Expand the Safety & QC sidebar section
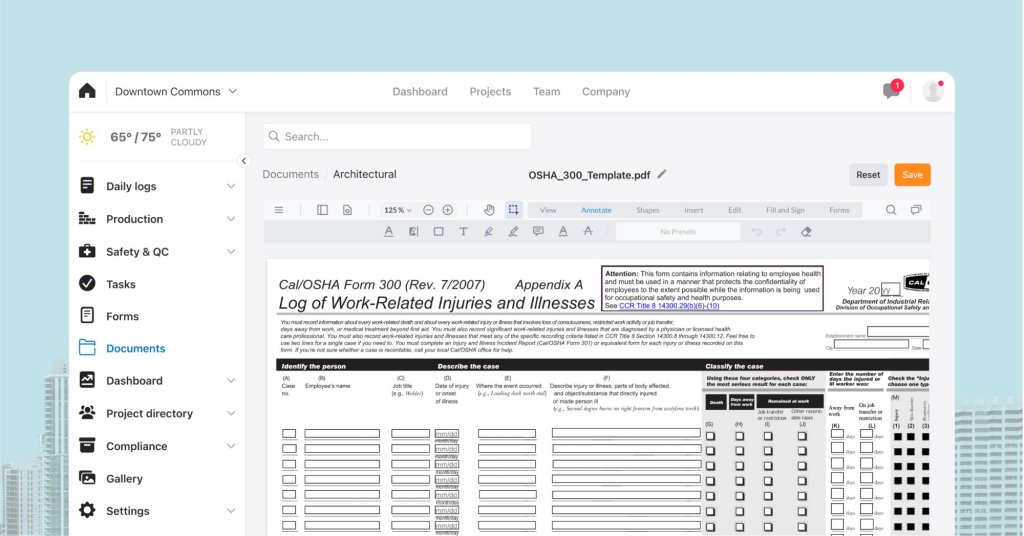Image resolution: width=1024 pixels, height=536 pixels. tap(231, 251)
